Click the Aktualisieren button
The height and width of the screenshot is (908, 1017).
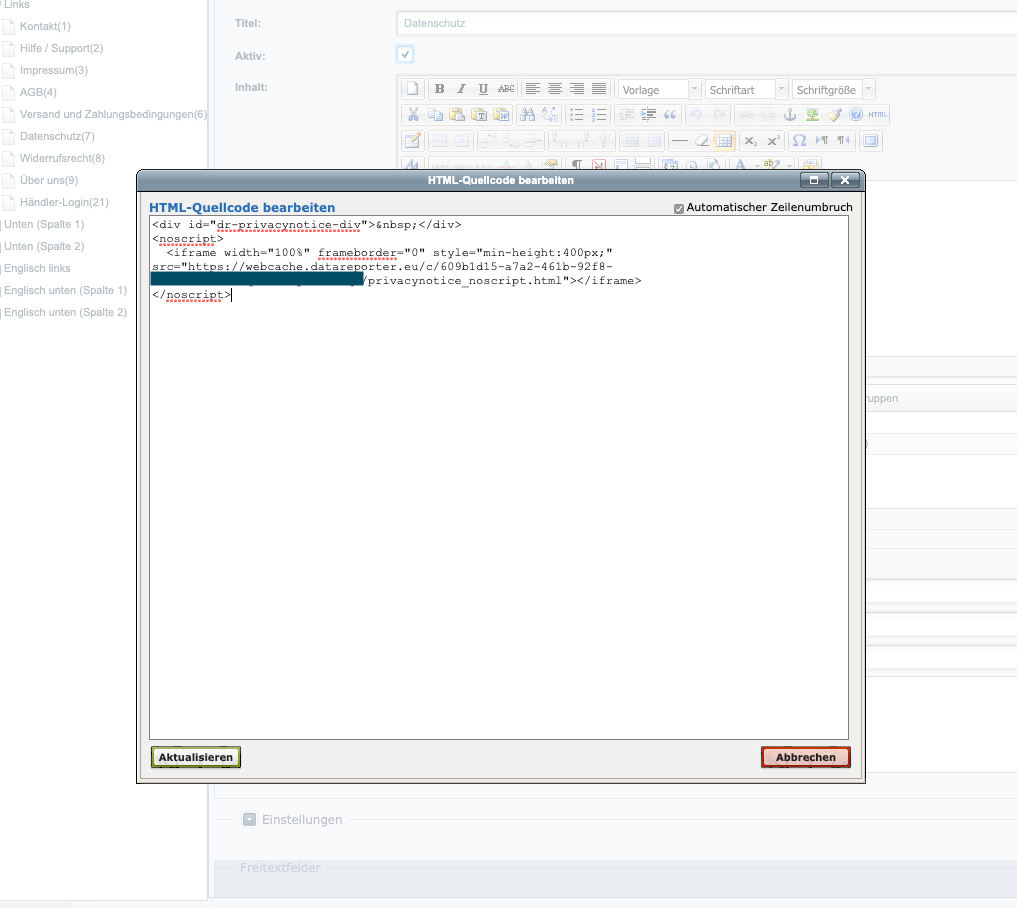195,757
